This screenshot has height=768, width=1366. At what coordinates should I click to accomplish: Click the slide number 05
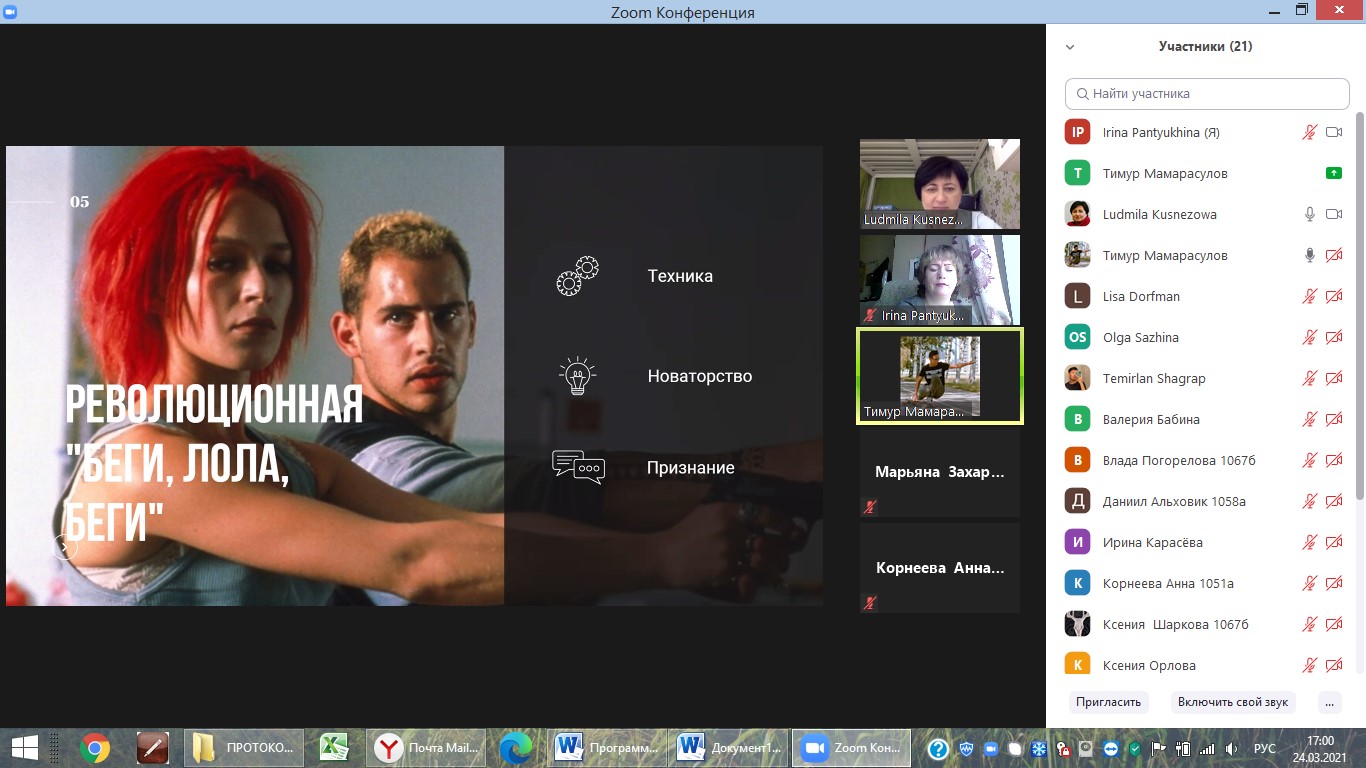[79, 202]
